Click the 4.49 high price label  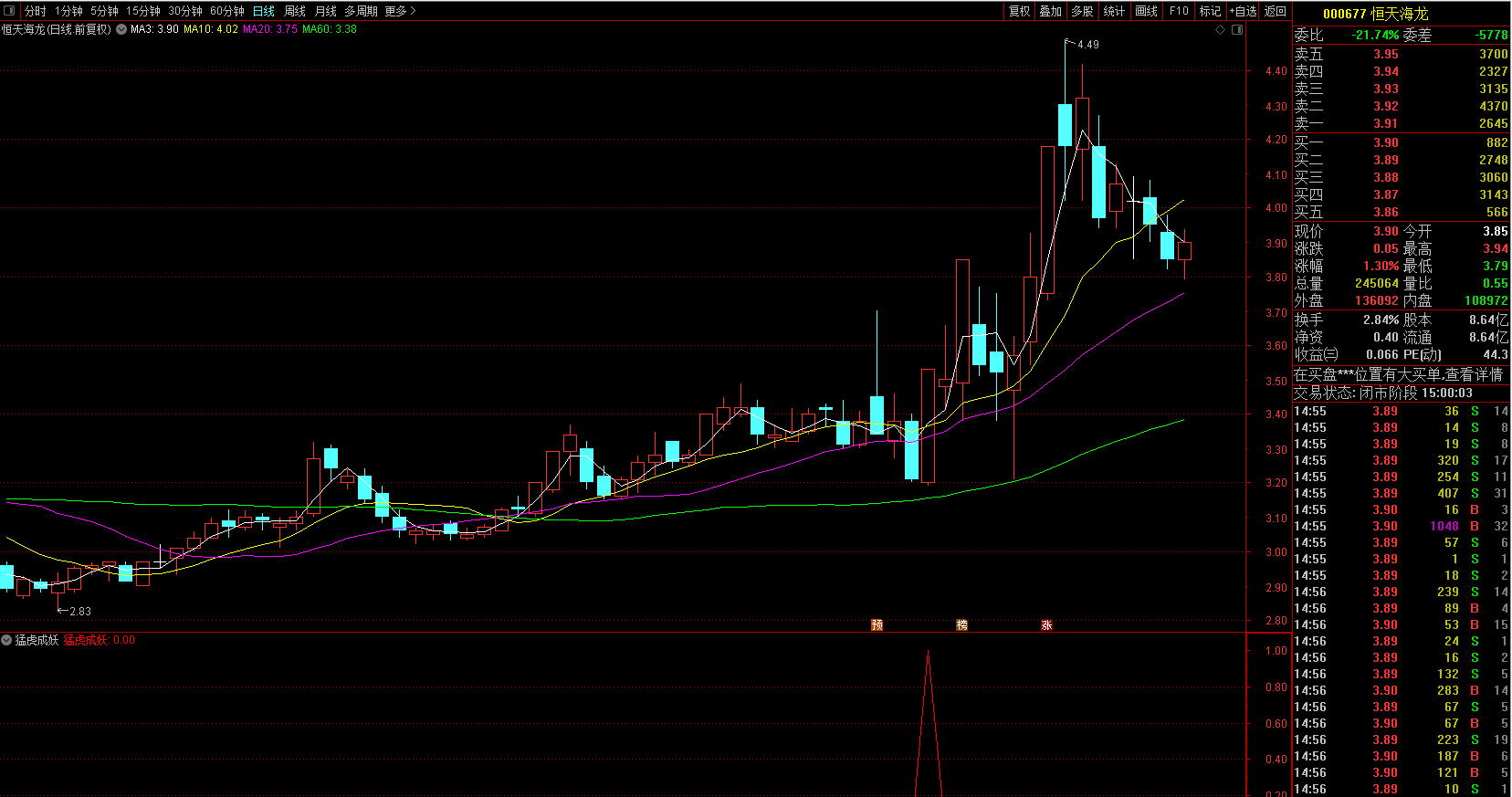point(1088,44)
